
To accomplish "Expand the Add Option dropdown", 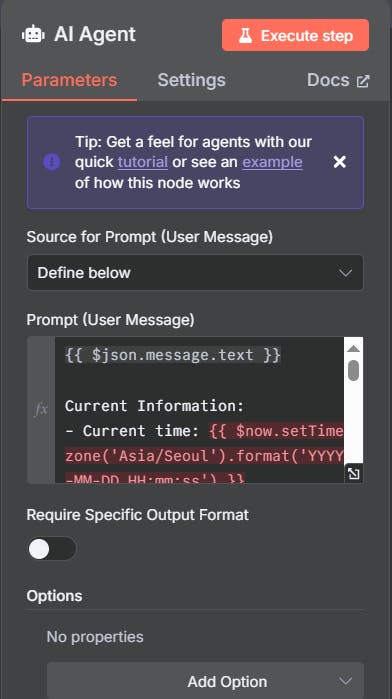I will (x=205, y=680).
